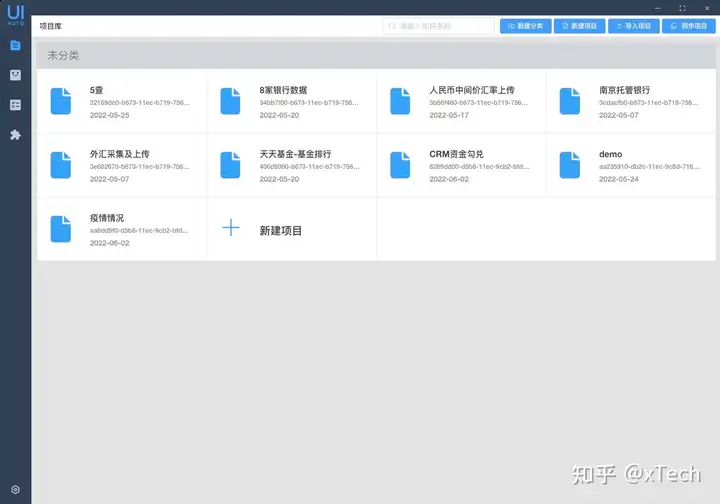Click the 新建项目 toolbar button
The image size is (720, 504).
coord(579,26)
